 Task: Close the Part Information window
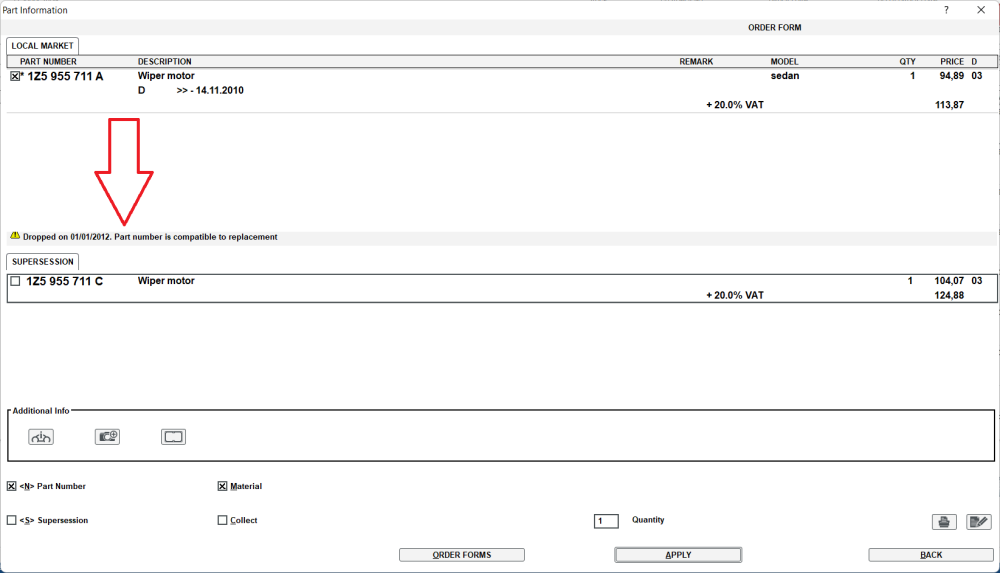(x=981, y=10)
